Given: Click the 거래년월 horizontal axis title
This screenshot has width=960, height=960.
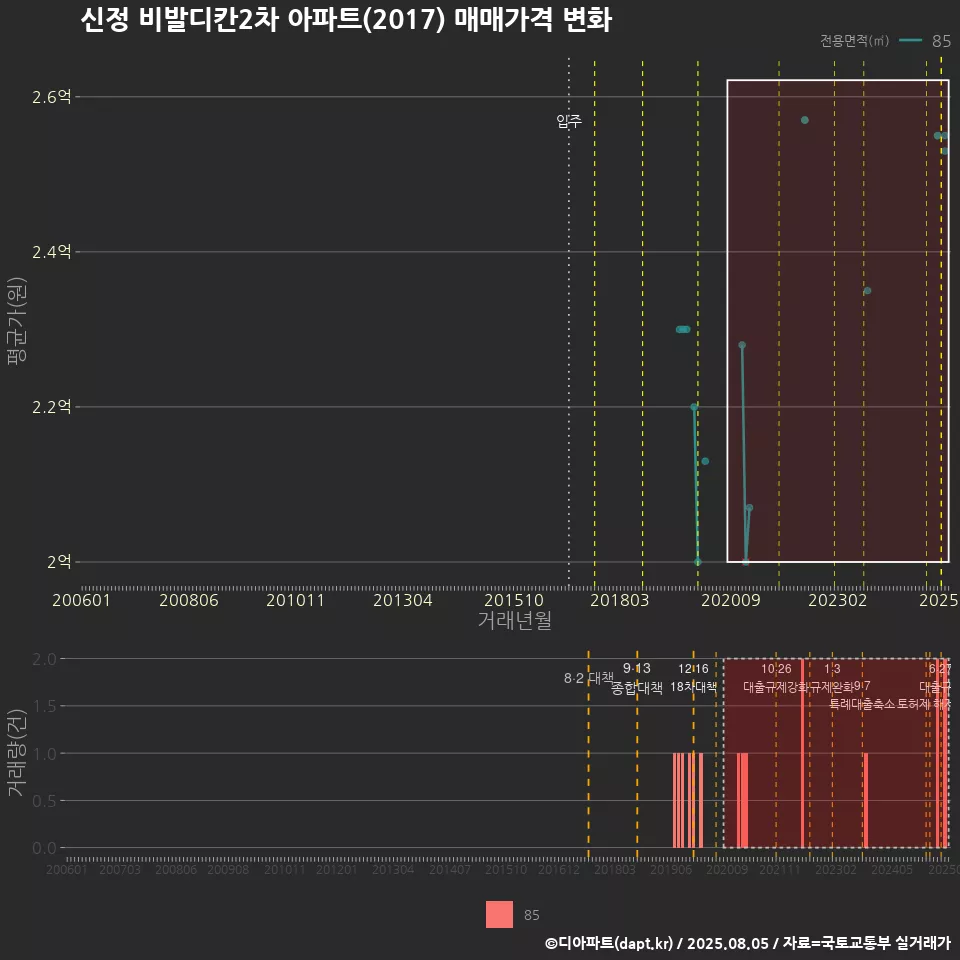Looking at the screenshot, I should coord(514,620).
